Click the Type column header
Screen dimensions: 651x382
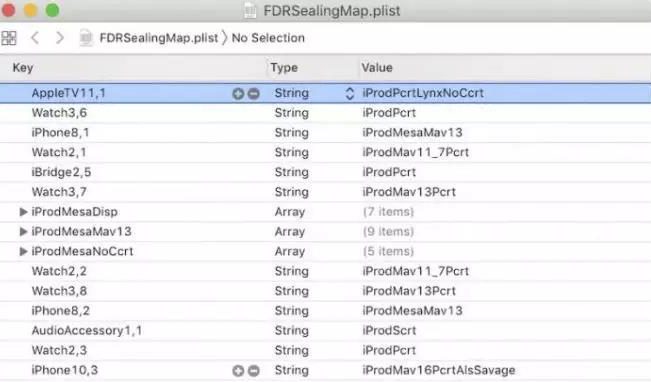(284, 68)
